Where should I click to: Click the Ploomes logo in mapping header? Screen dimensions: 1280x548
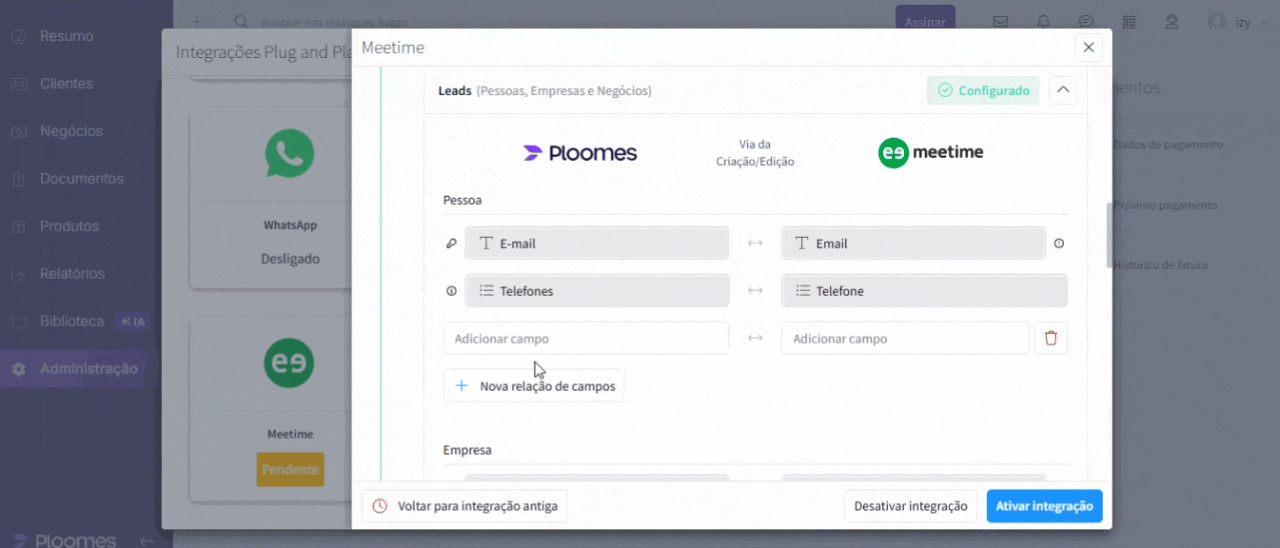tap(580, 153)
